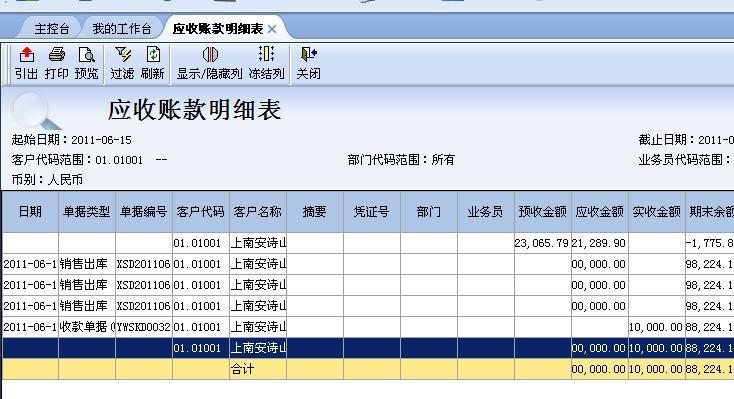The image size is (734, 399).
Task: Click the highlighted row's 01.01001 cell
Action: [201, 348]
